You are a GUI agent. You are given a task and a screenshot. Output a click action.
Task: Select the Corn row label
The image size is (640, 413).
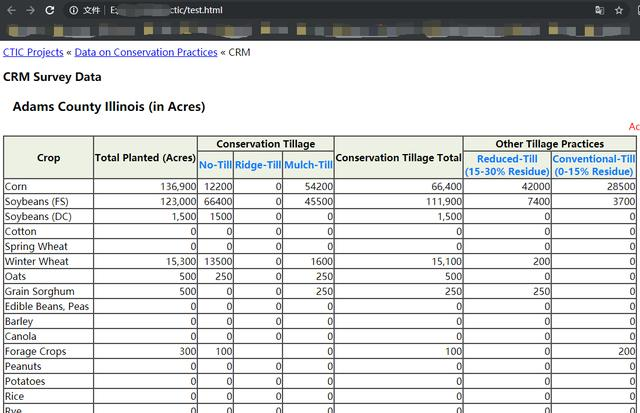(16, 187)
